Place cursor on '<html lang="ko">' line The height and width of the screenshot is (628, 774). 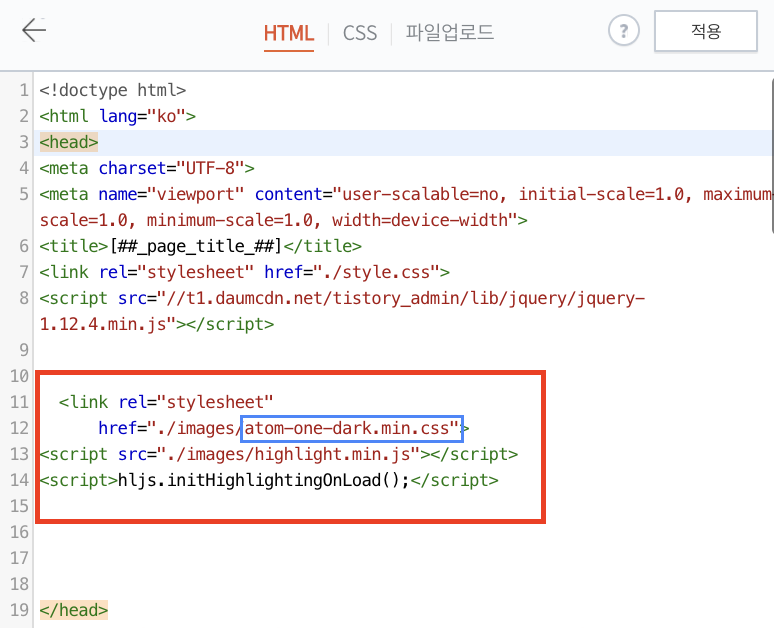pyautogui.click(x=117, y=117)
